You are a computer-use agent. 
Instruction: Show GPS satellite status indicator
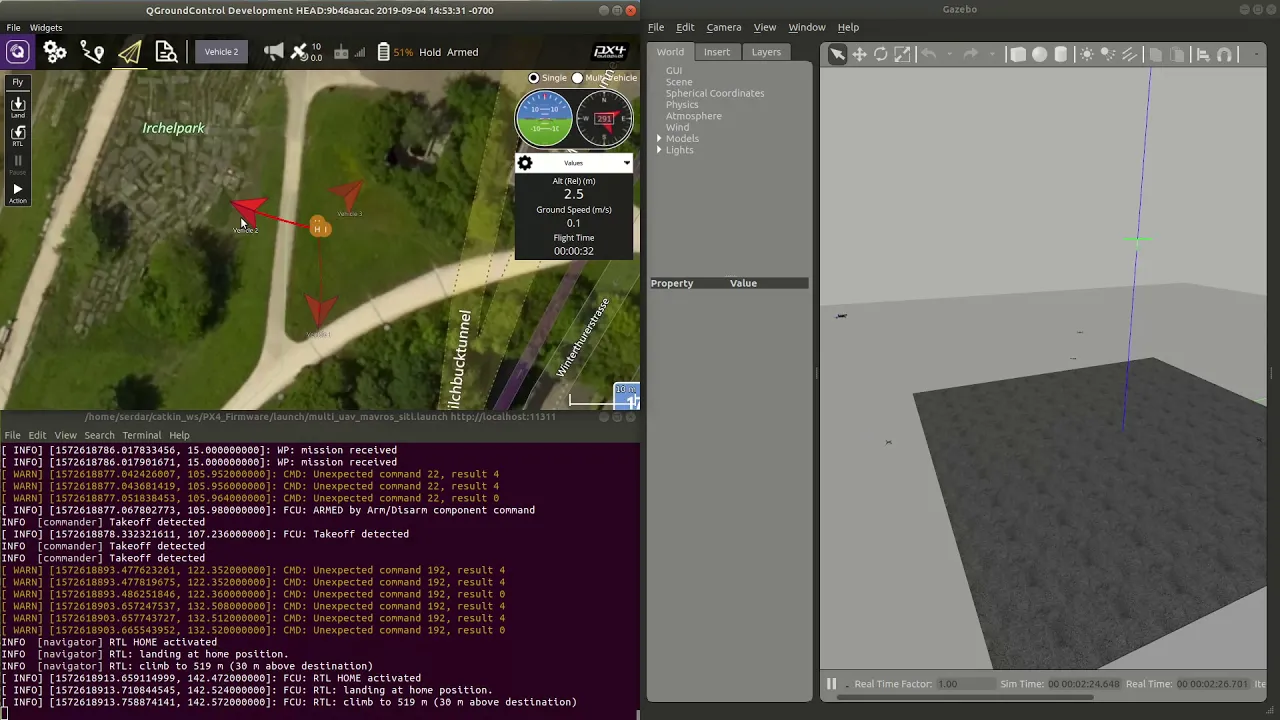click(306, 52)
